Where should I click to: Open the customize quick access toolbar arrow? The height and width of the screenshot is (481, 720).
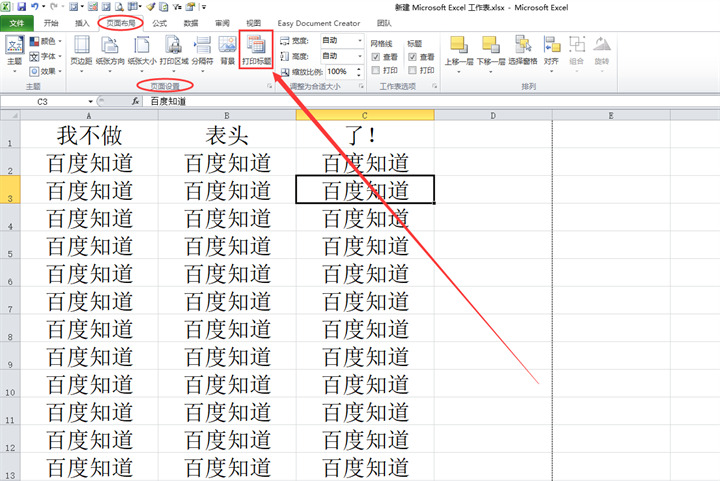tap(204, 7)
